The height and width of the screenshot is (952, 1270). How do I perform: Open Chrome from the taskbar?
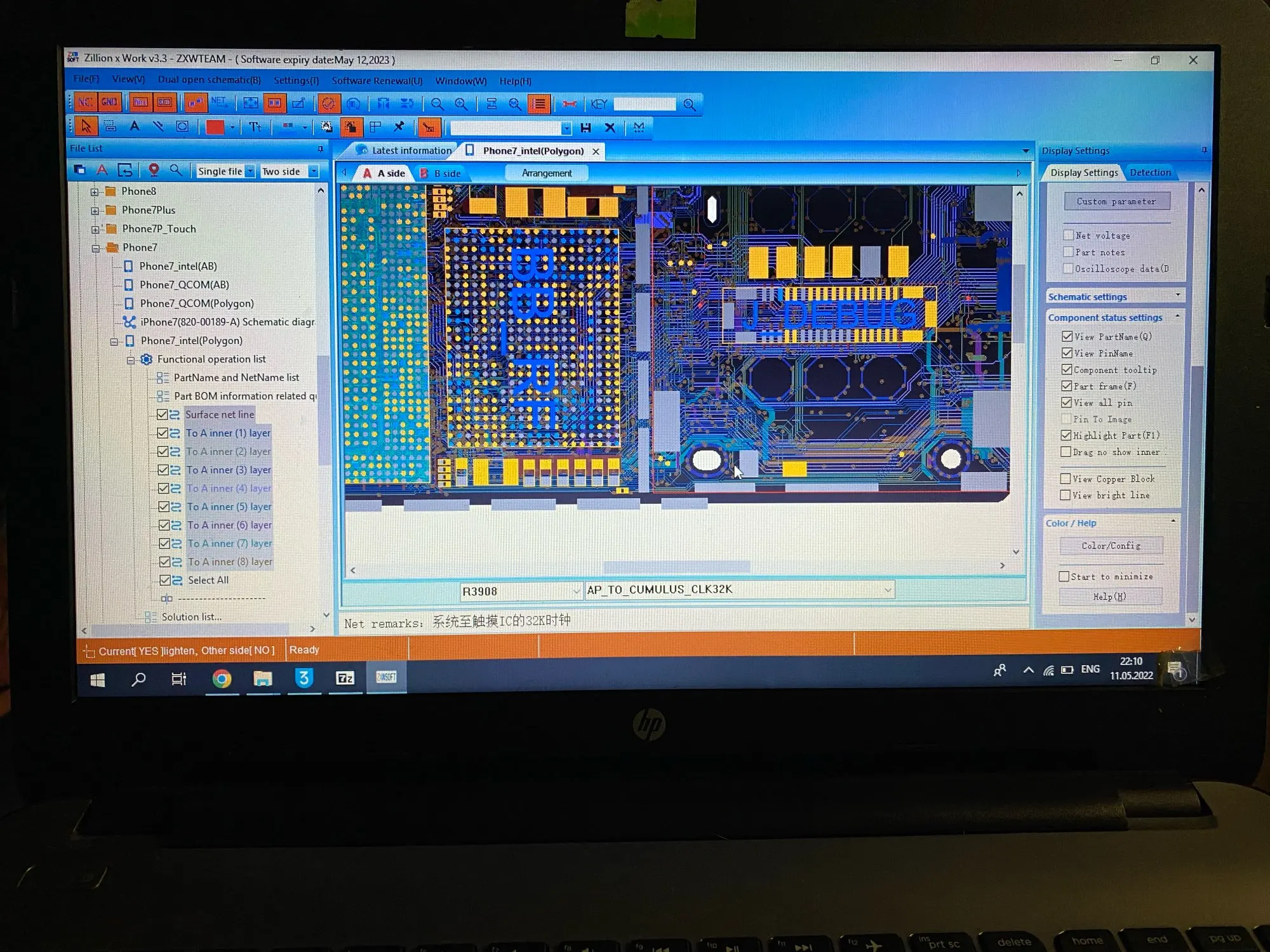coord(222,679)
